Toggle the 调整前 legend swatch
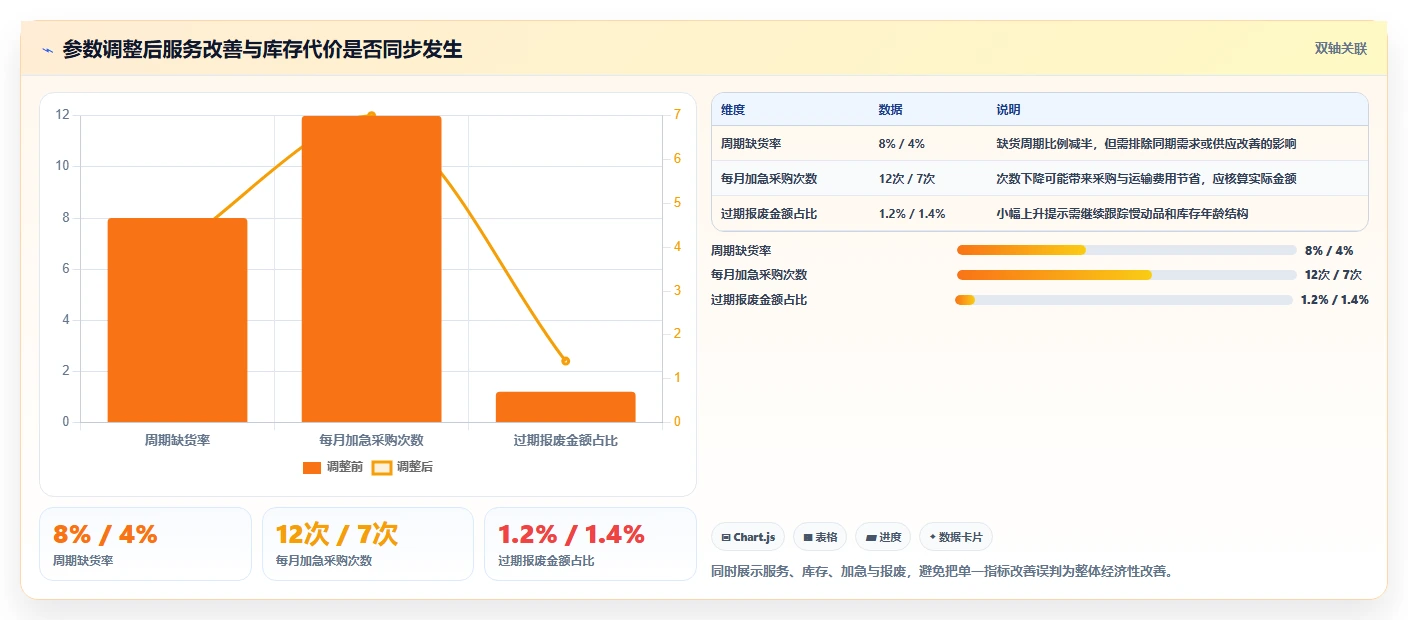The image size is (1408, 620). click(x=312, y=467)
